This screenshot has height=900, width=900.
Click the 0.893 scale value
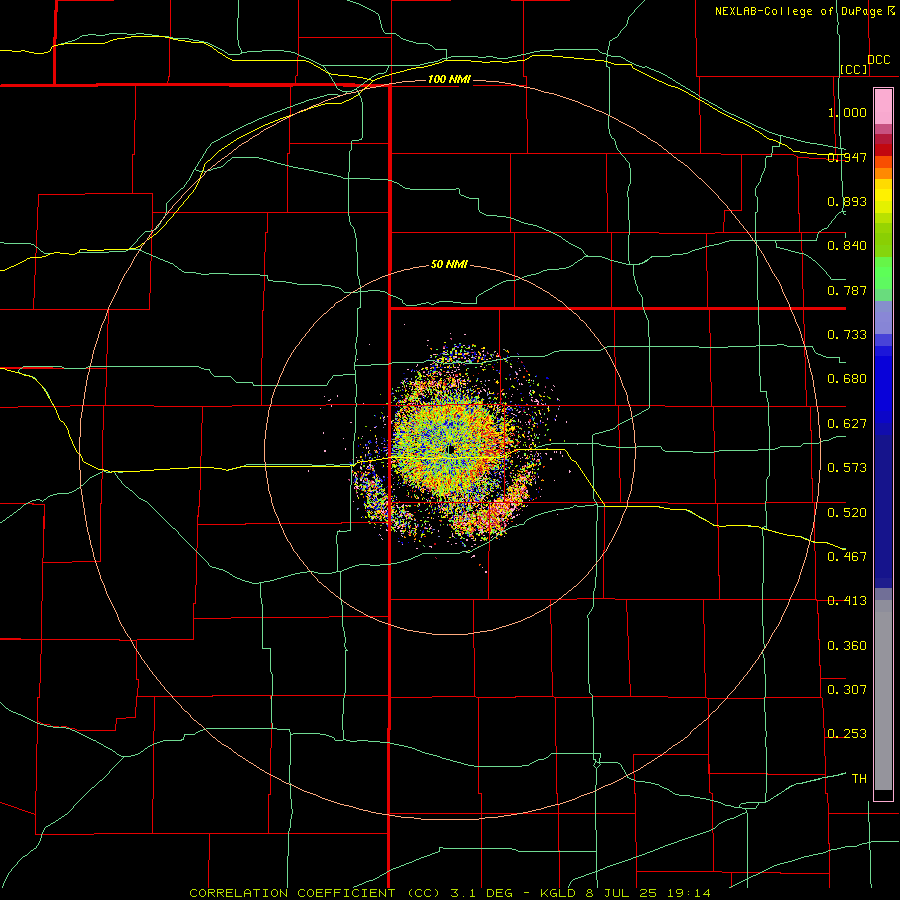[x=847, y=201]
